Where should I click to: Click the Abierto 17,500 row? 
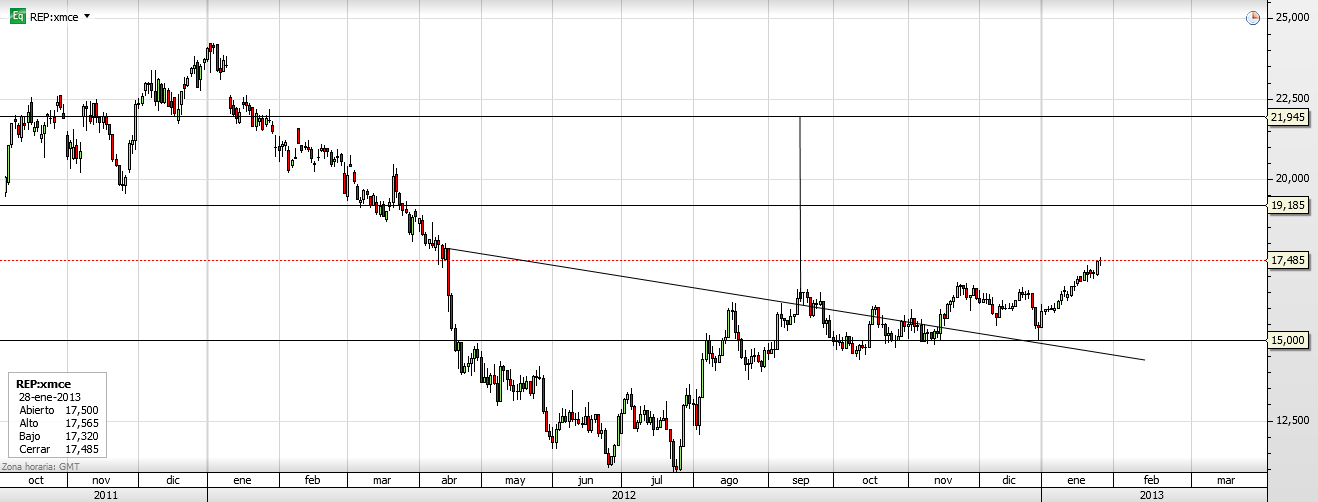[58, 410]
